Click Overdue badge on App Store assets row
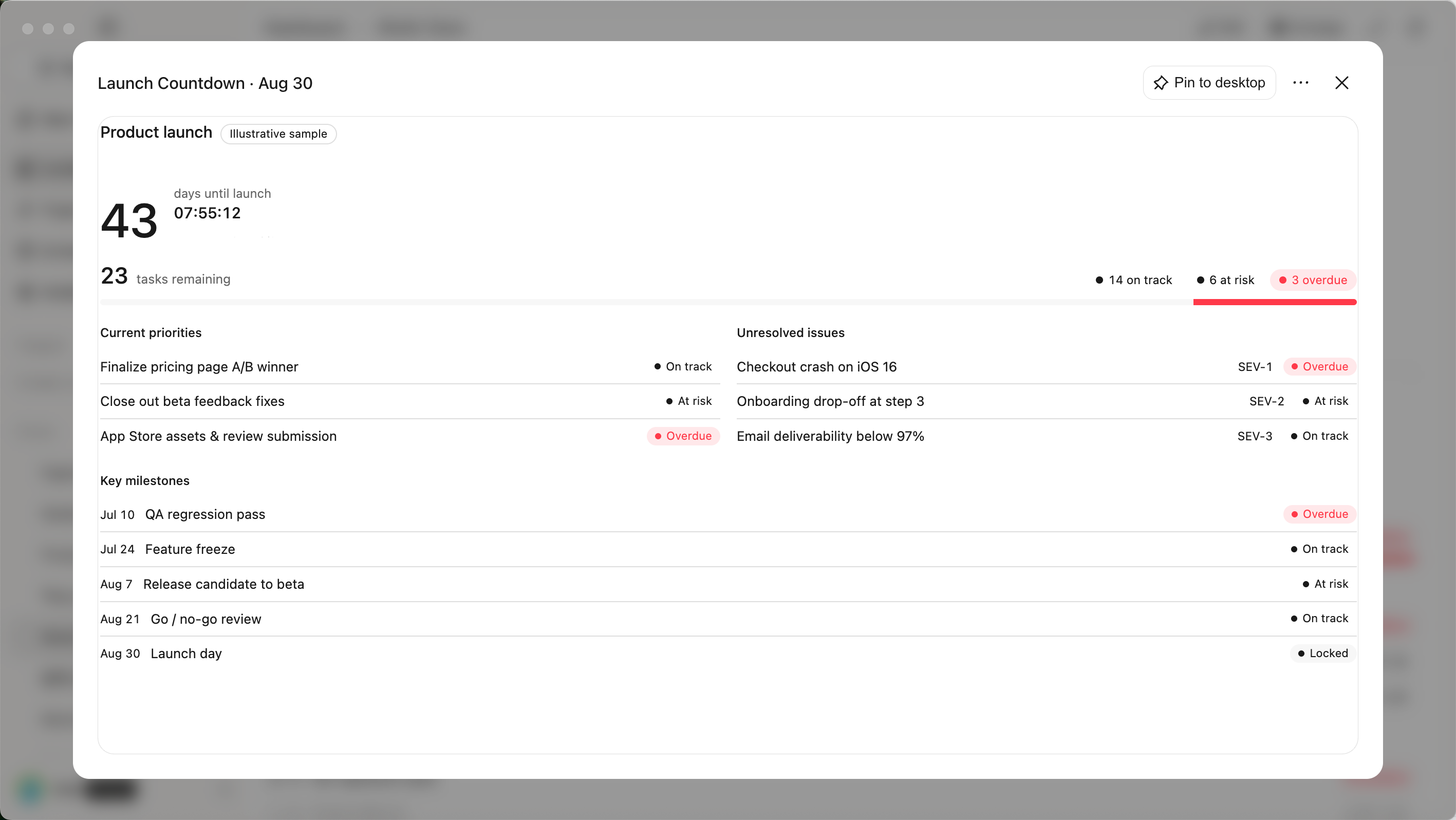 pyautogui.click(x=683, y=436)
